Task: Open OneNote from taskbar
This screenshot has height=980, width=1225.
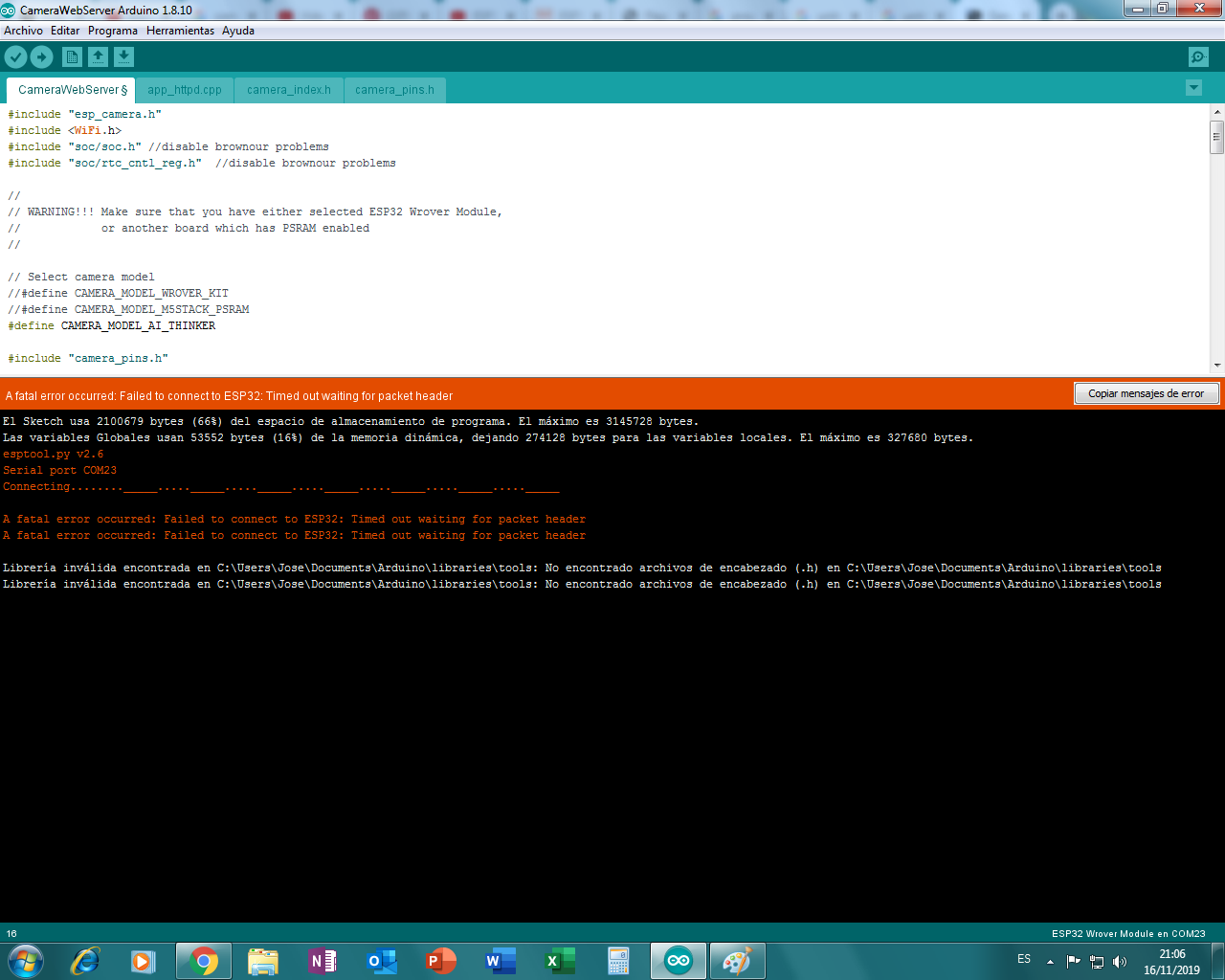Action: (322, 961)
